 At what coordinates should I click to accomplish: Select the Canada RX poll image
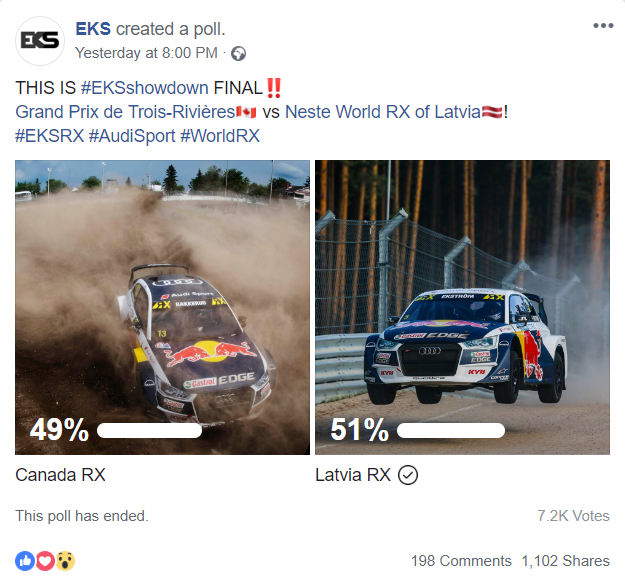(x=162, y=307)
